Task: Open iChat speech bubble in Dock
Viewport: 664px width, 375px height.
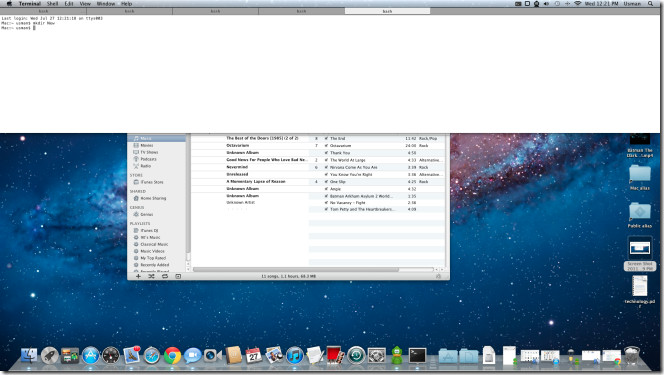Action: 192,356
